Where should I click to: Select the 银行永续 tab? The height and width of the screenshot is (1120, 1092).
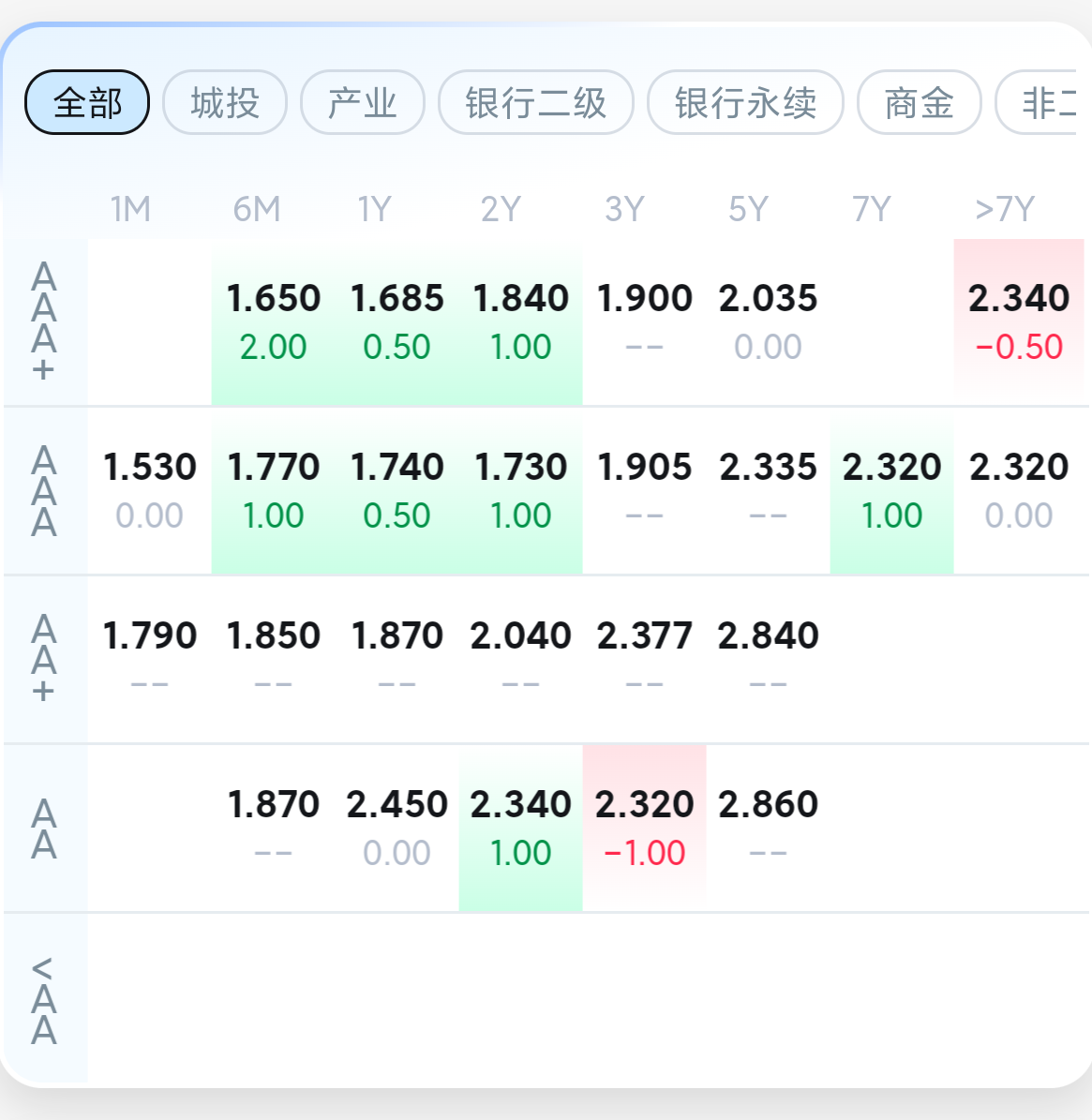coord(745,102)
